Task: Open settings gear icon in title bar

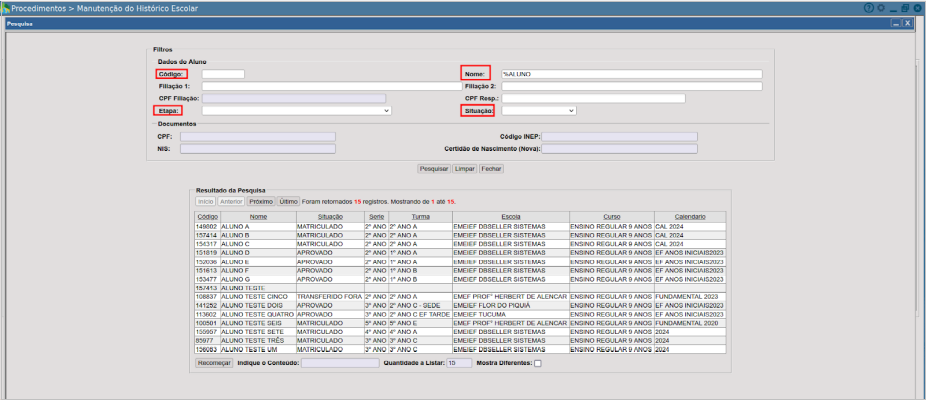Action: point(880,7)
